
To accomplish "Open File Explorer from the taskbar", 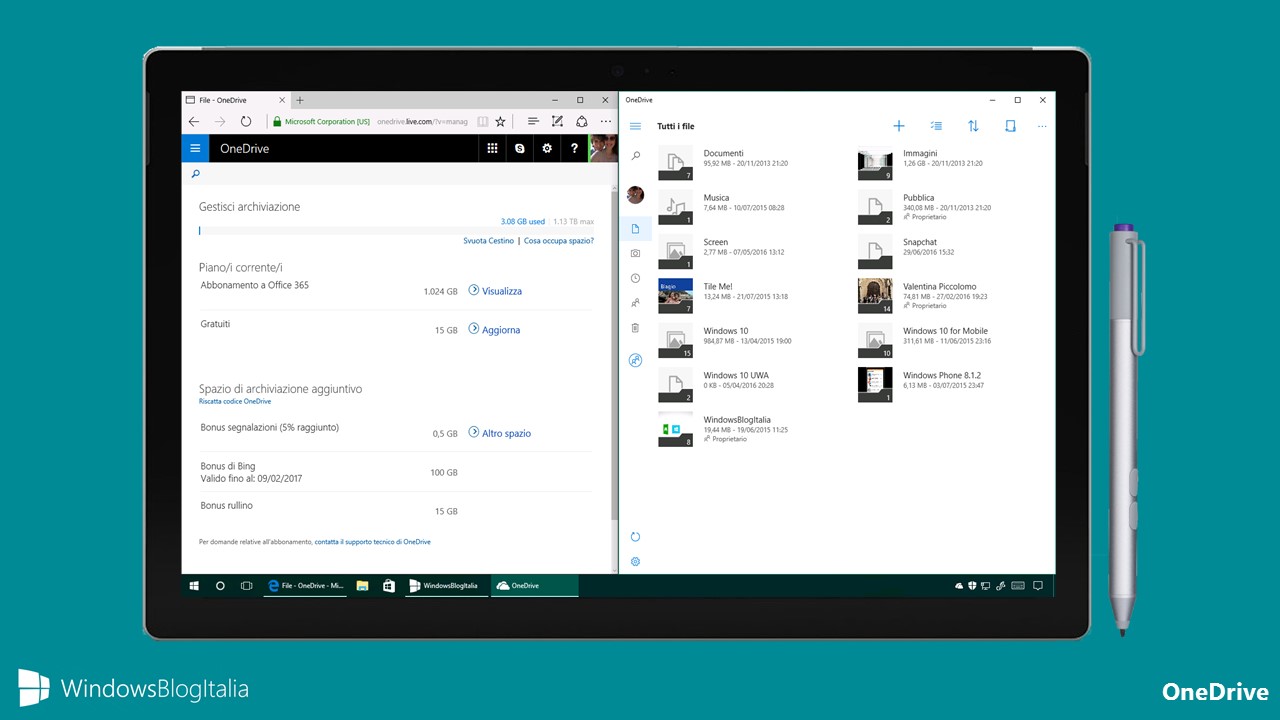I will pyautogui.click(x=363, y=586).
